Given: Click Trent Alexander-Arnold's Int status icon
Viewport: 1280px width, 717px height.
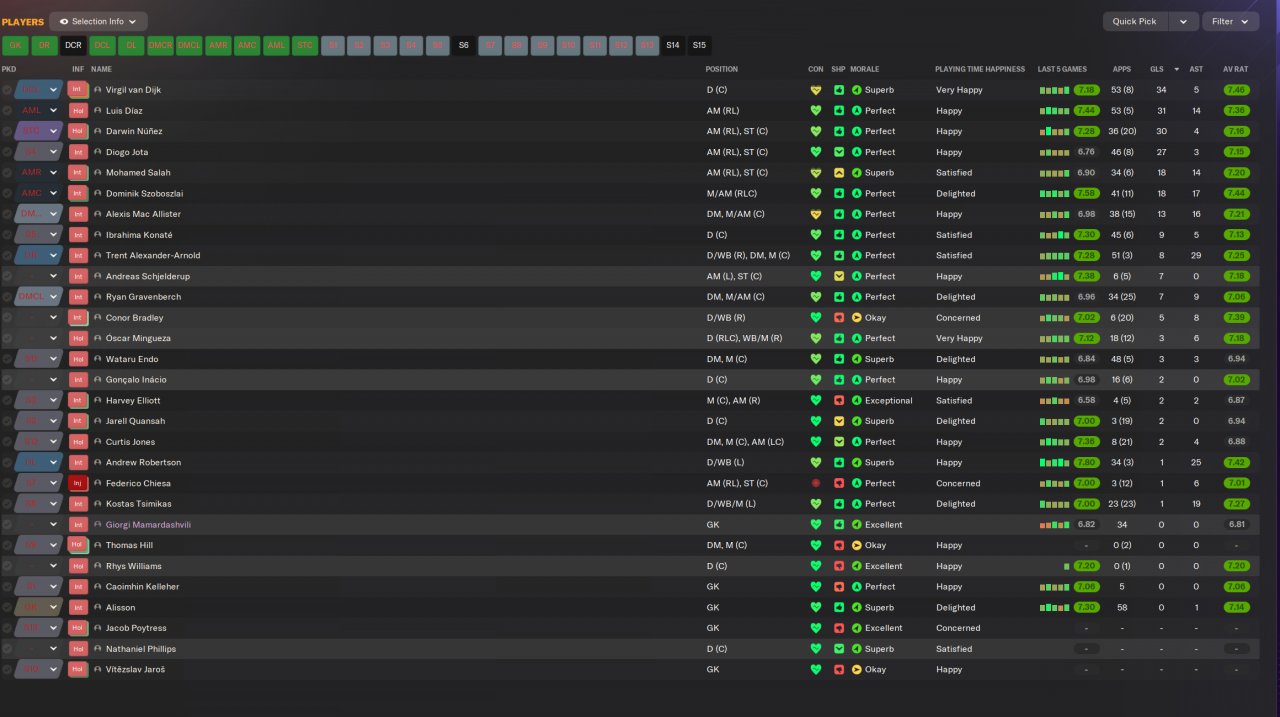Looking at the screenshot, I should (78, 256).
